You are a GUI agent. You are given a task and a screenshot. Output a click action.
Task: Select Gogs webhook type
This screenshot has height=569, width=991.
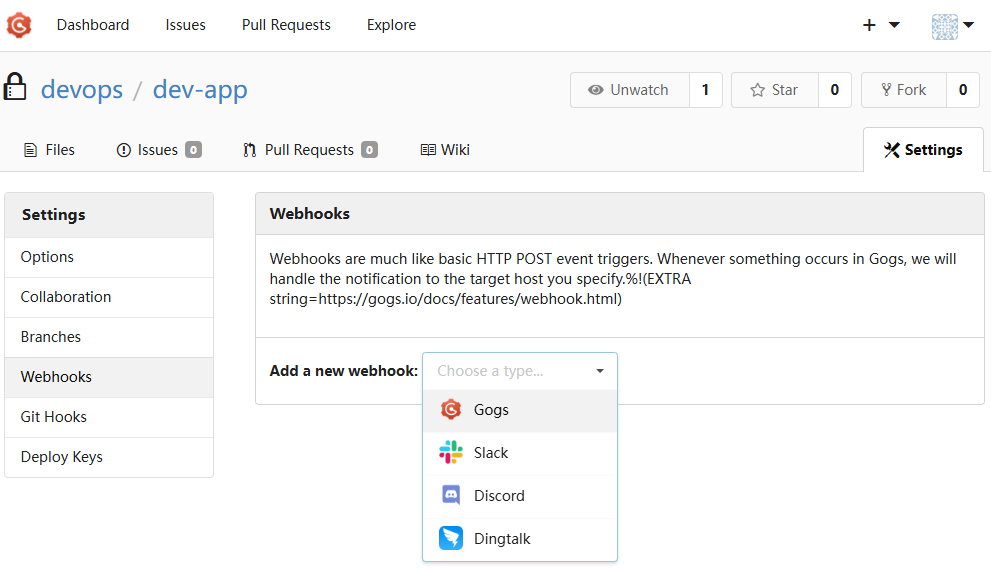[520, 410]
